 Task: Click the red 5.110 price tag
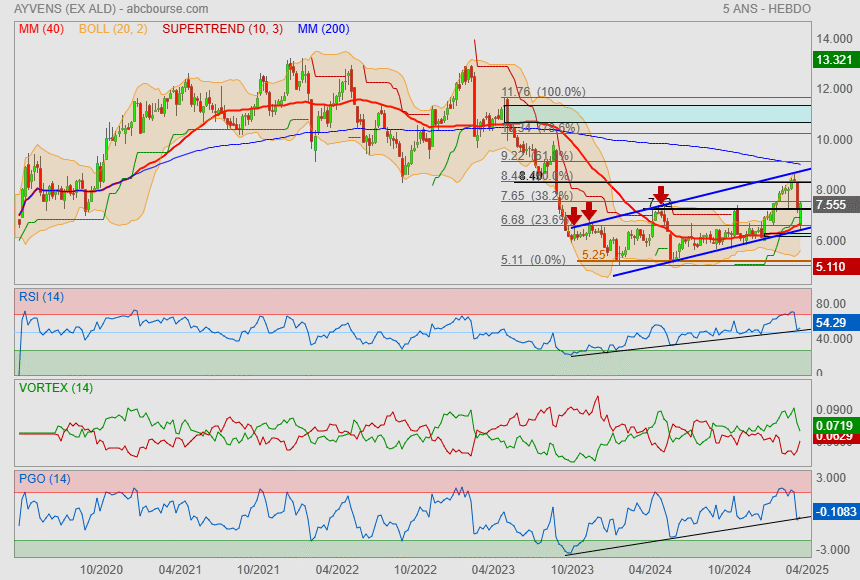(832, 267)
